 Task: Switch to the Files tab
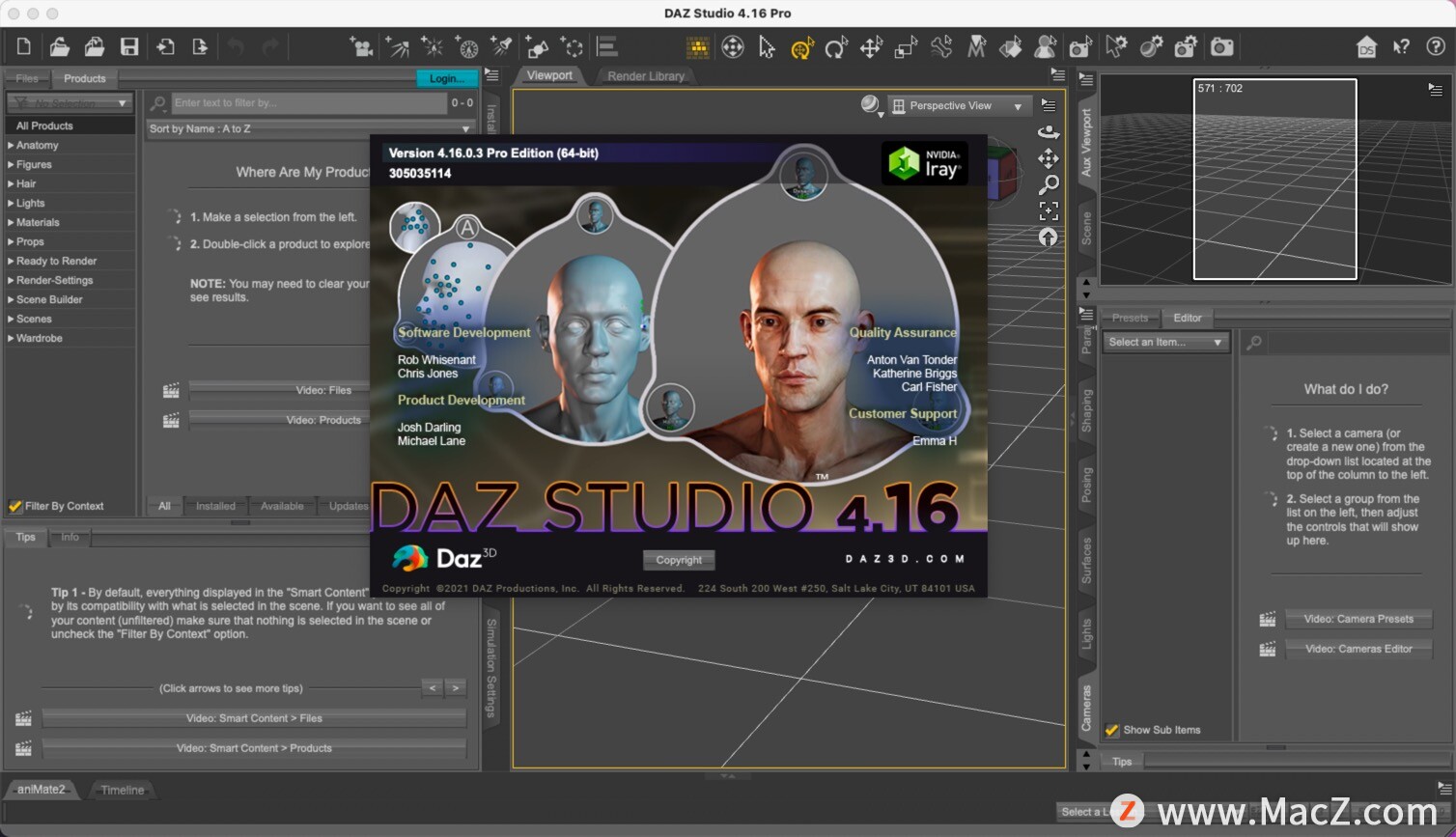pyautogui.click(x=27, y=78)
